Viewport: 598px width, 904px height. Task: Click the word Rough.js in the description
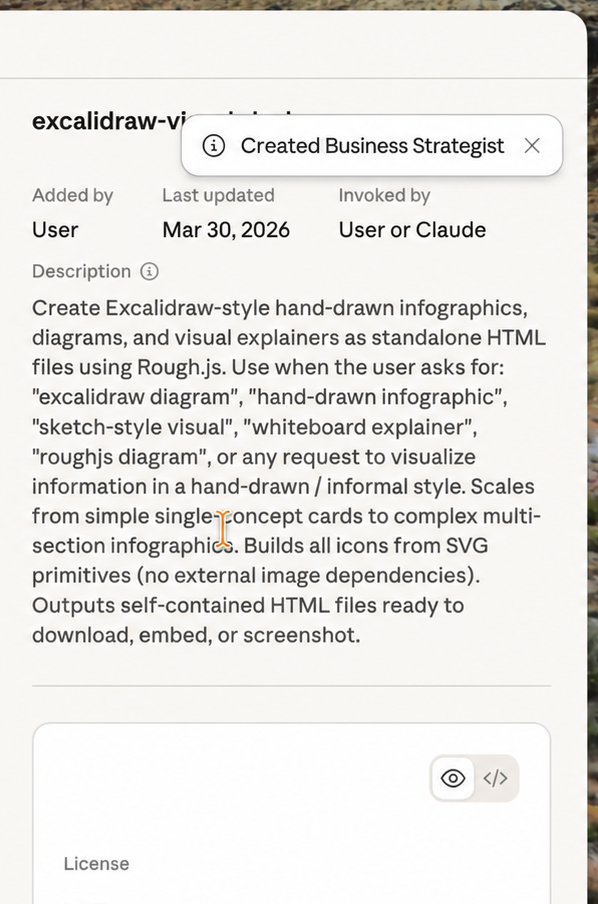point(181,367)
